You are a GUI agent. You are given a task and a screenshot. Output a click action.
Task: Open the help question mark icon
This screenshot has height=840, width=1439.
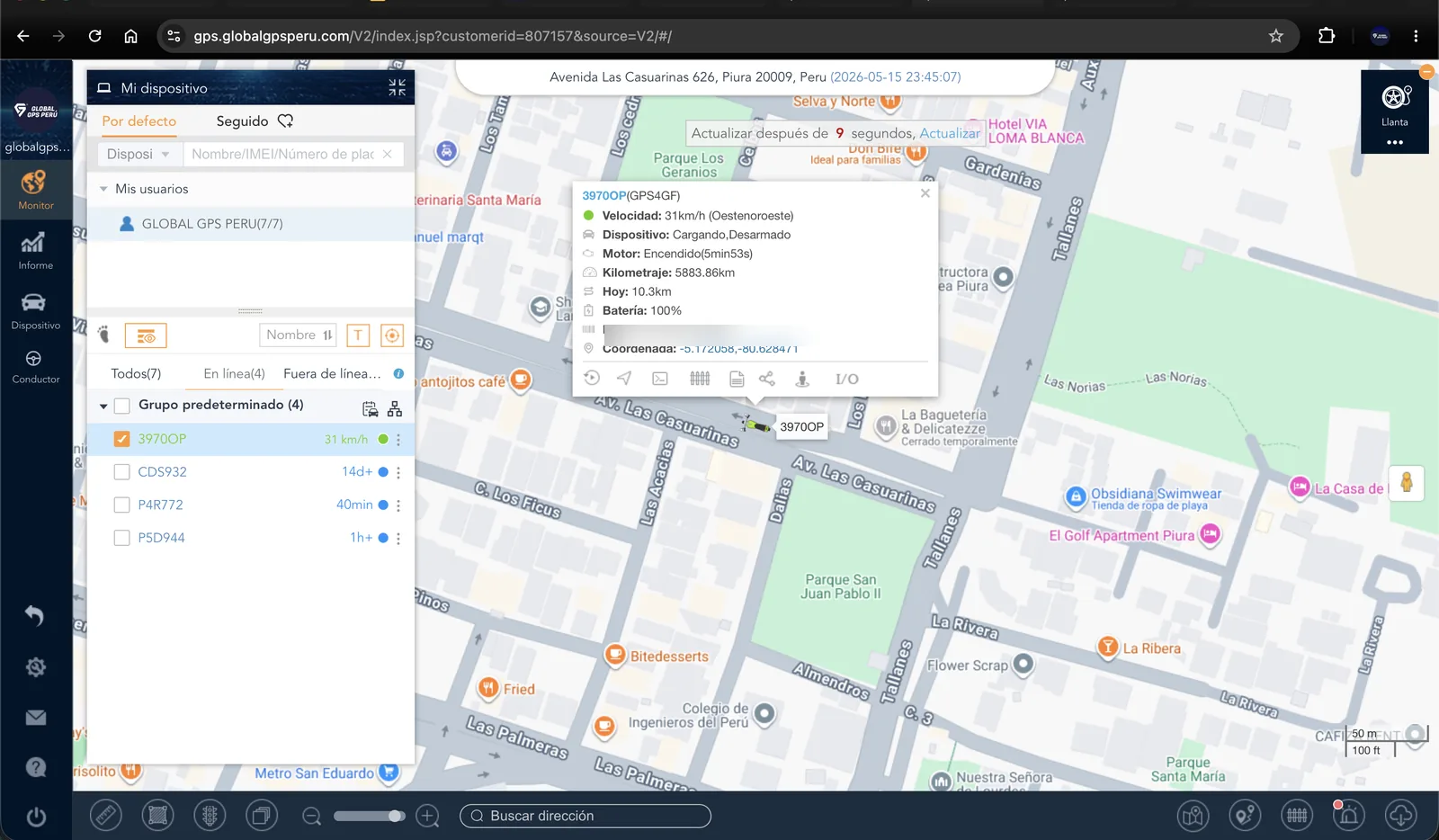point(35,767)
